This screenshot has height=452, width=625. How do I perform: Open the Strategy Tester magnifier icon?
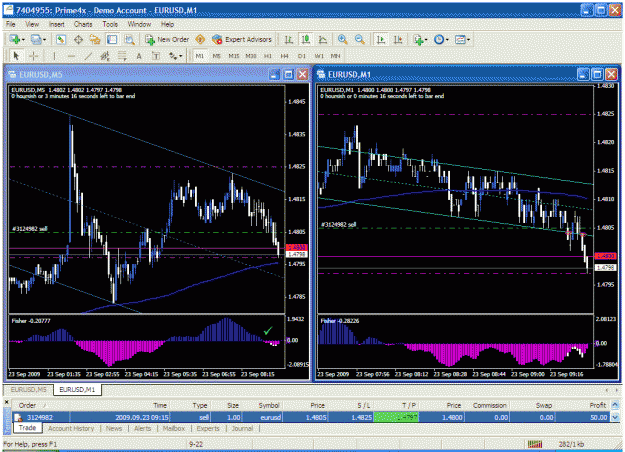click(x=129, y=39)
